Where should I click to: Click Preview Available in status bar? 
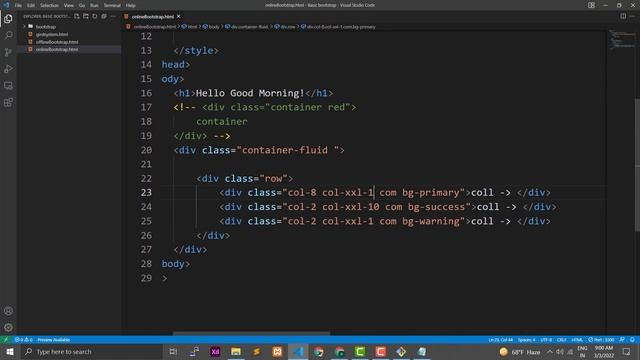click(53, 340)
